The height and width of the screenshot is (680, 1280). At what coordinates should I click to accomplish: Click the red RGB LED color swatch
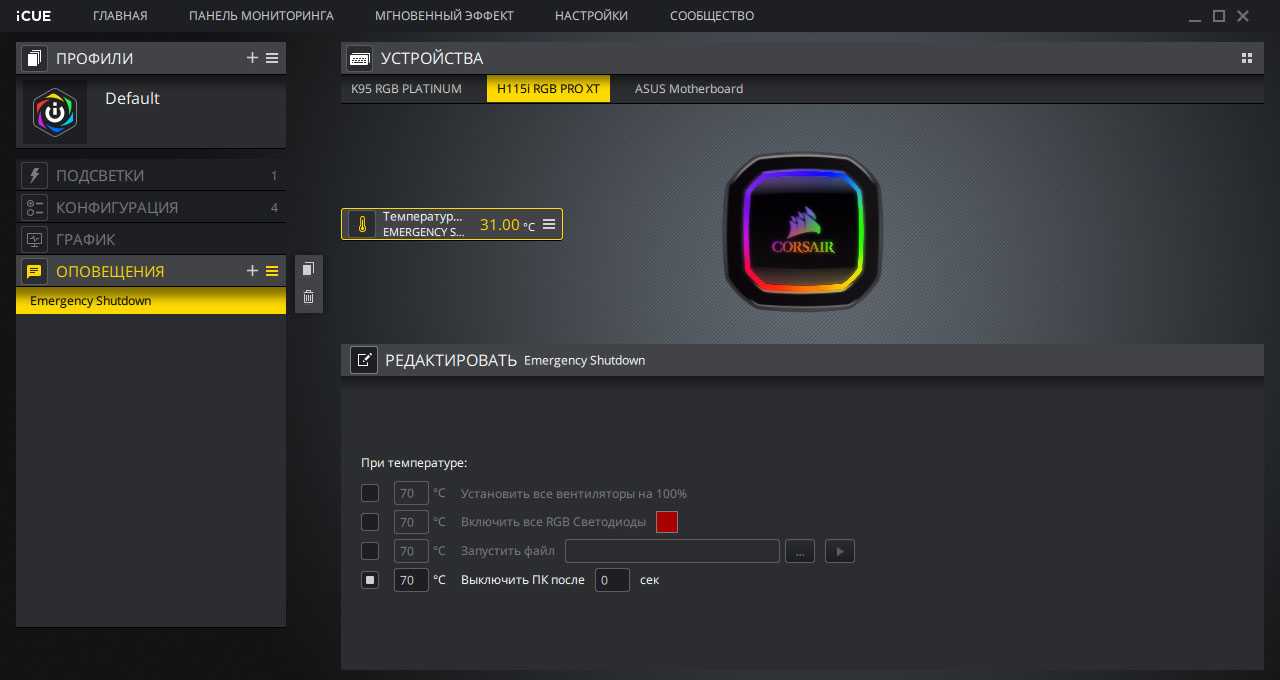click(x=667, y=522)
